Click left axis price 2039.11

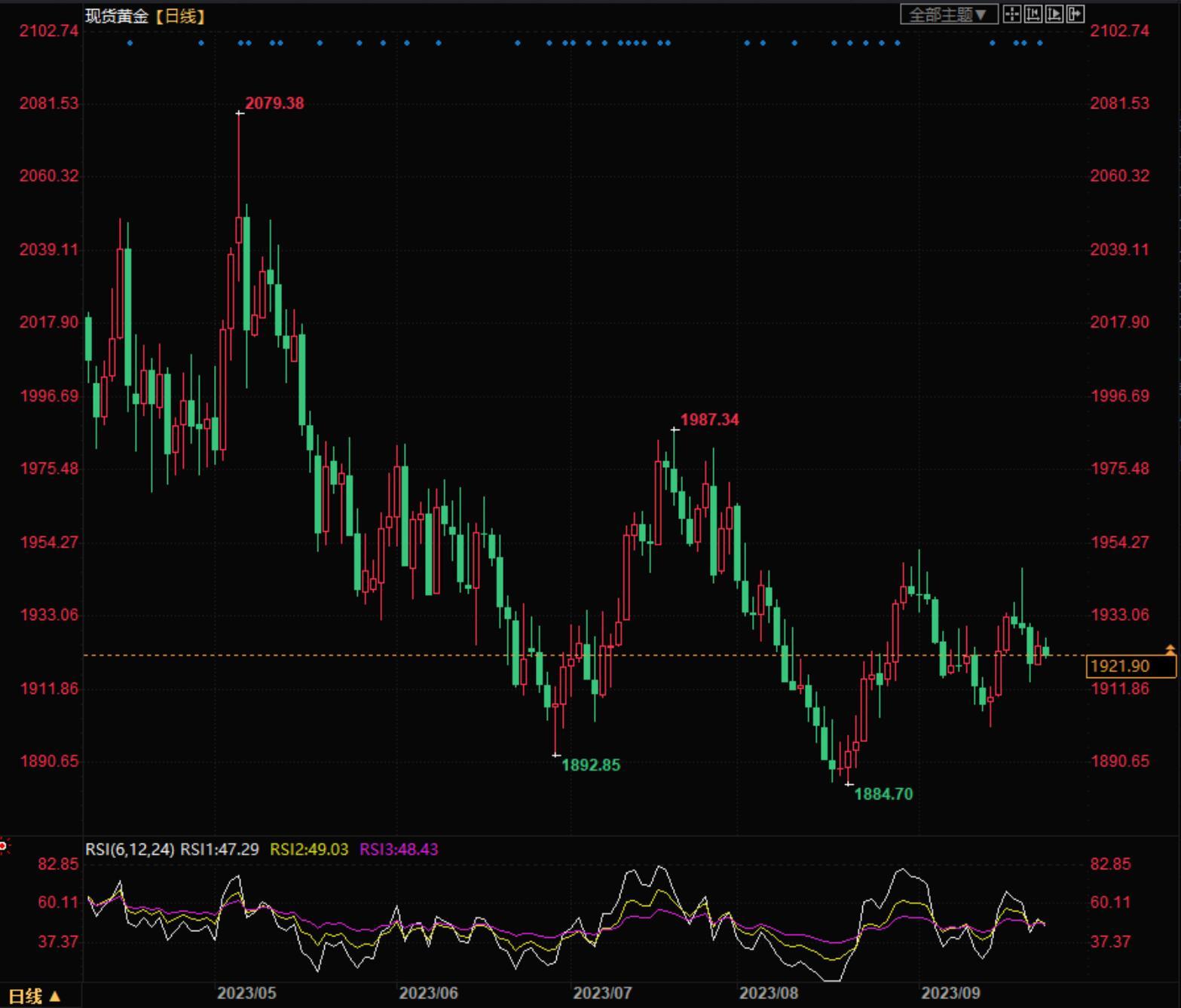(x=49, y=249)
